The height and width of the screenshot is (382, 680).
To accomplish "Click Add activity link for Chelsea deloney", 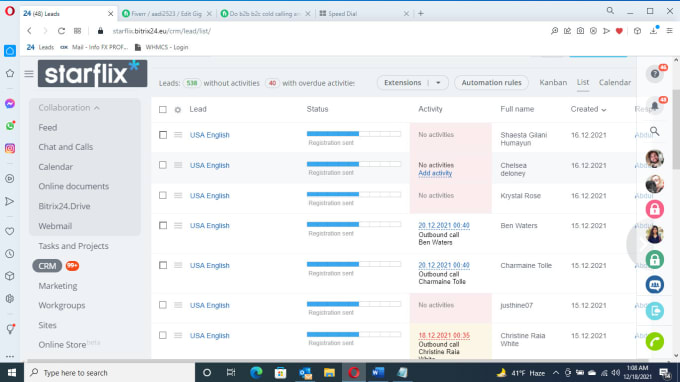I will pos(435,173).
